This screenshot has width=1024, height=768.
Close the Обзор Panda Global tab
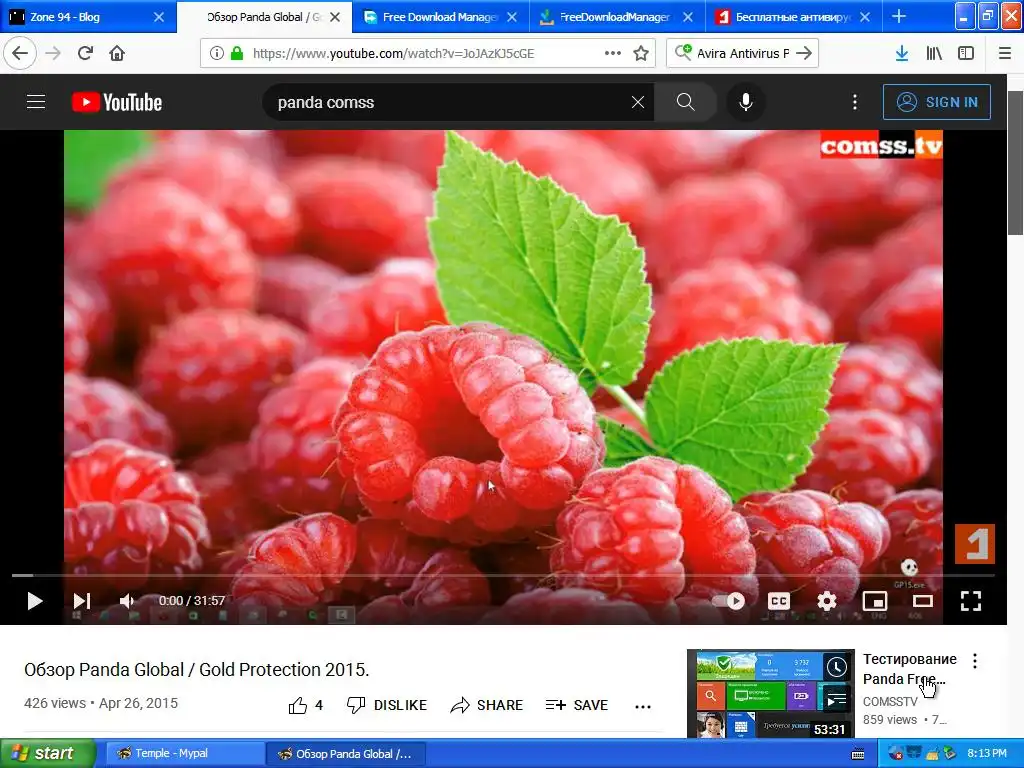pos(335,17)
